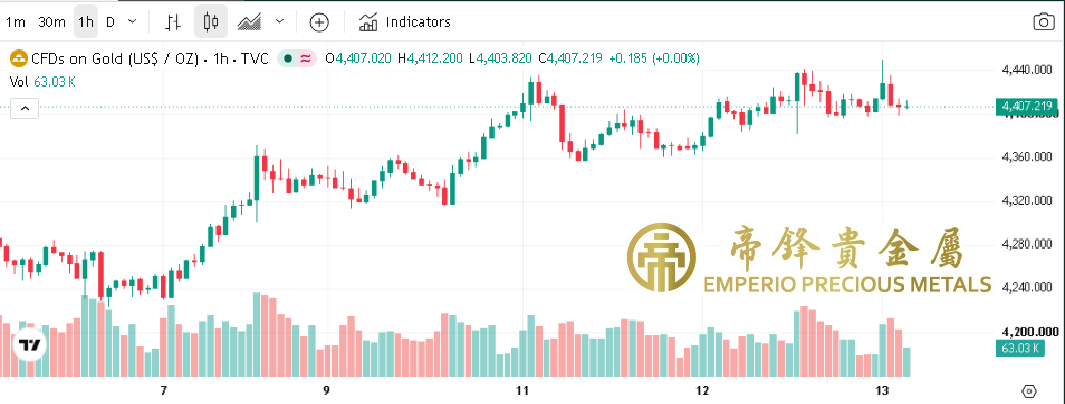This screenshot has height=404, width=1065.
Task: Click the TradingView logo at bottom left
Action: (29, 346)
